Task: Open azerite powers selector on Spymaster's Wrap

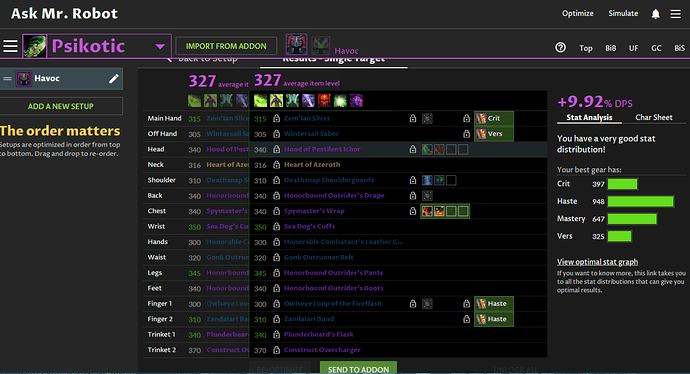Action: pyautogui.click(x=445, y=211)
